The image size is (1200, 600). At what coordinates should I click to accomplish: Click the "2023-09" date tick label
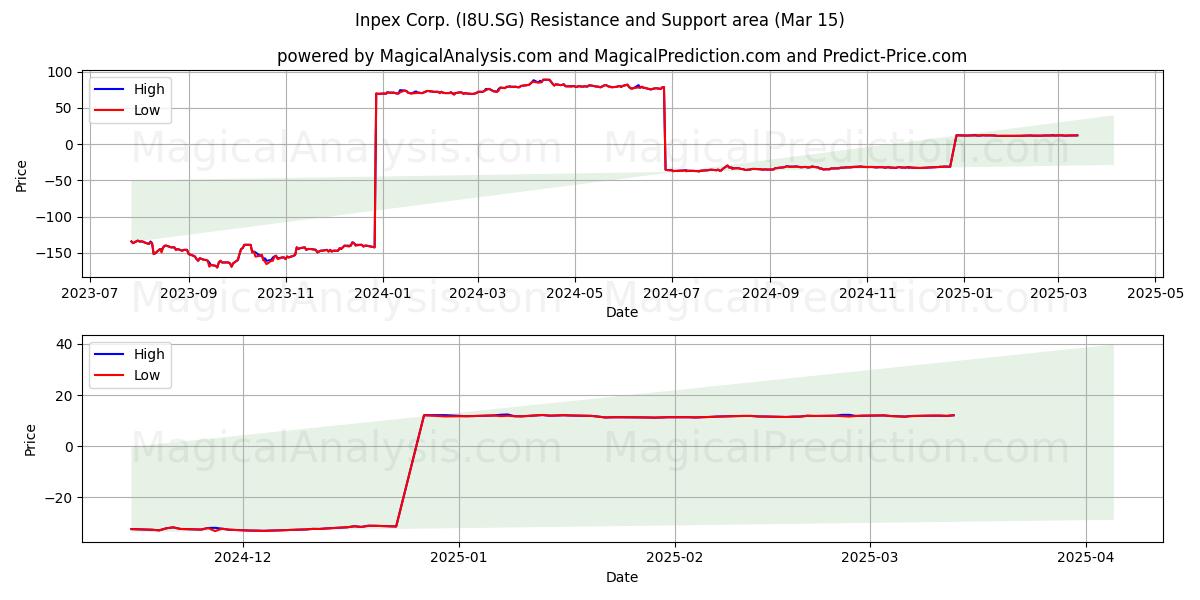[188, 294]
